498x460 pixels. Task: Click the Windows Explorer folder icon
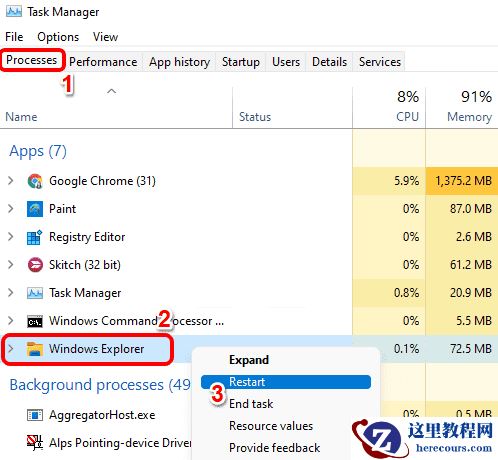tap(35, 349)
